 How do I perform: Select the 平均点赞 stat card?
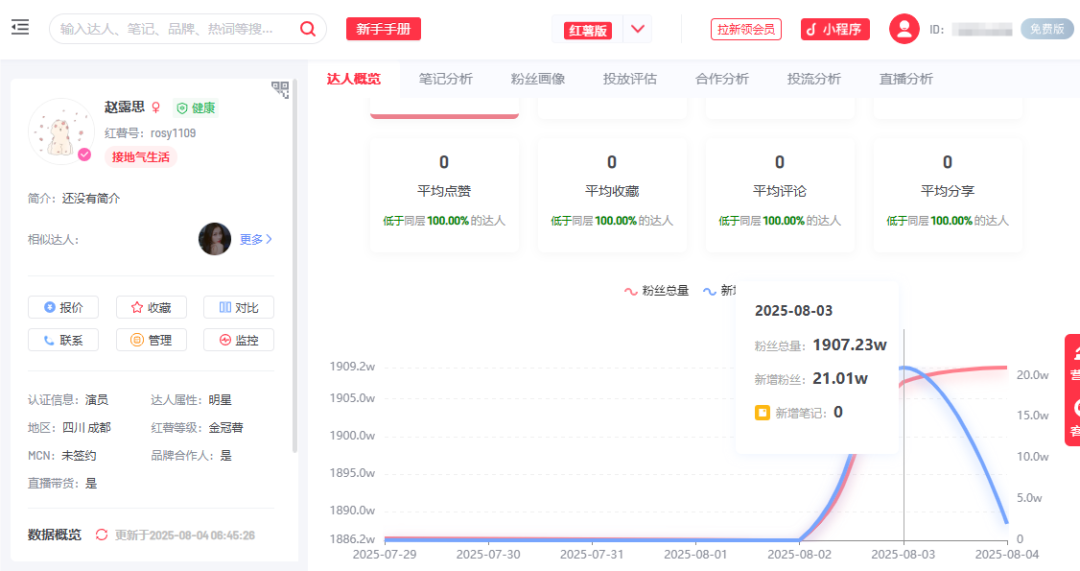point(444,194)
